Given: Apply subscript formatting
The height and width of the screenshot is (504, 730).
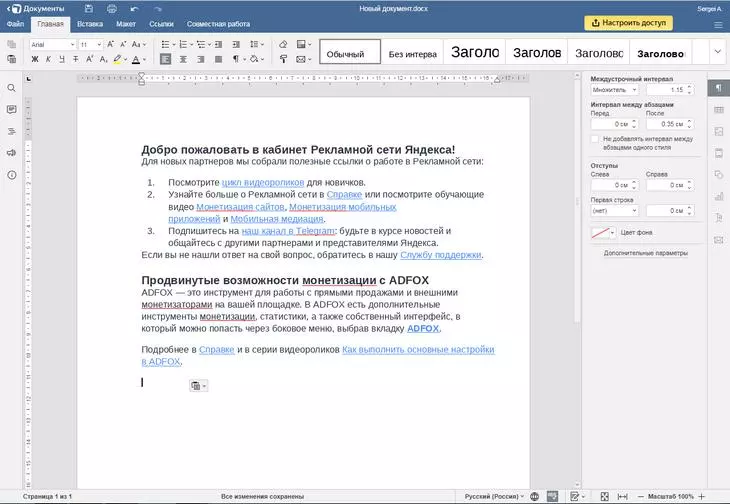Looking at the screenshot, I should click(103, 59).
